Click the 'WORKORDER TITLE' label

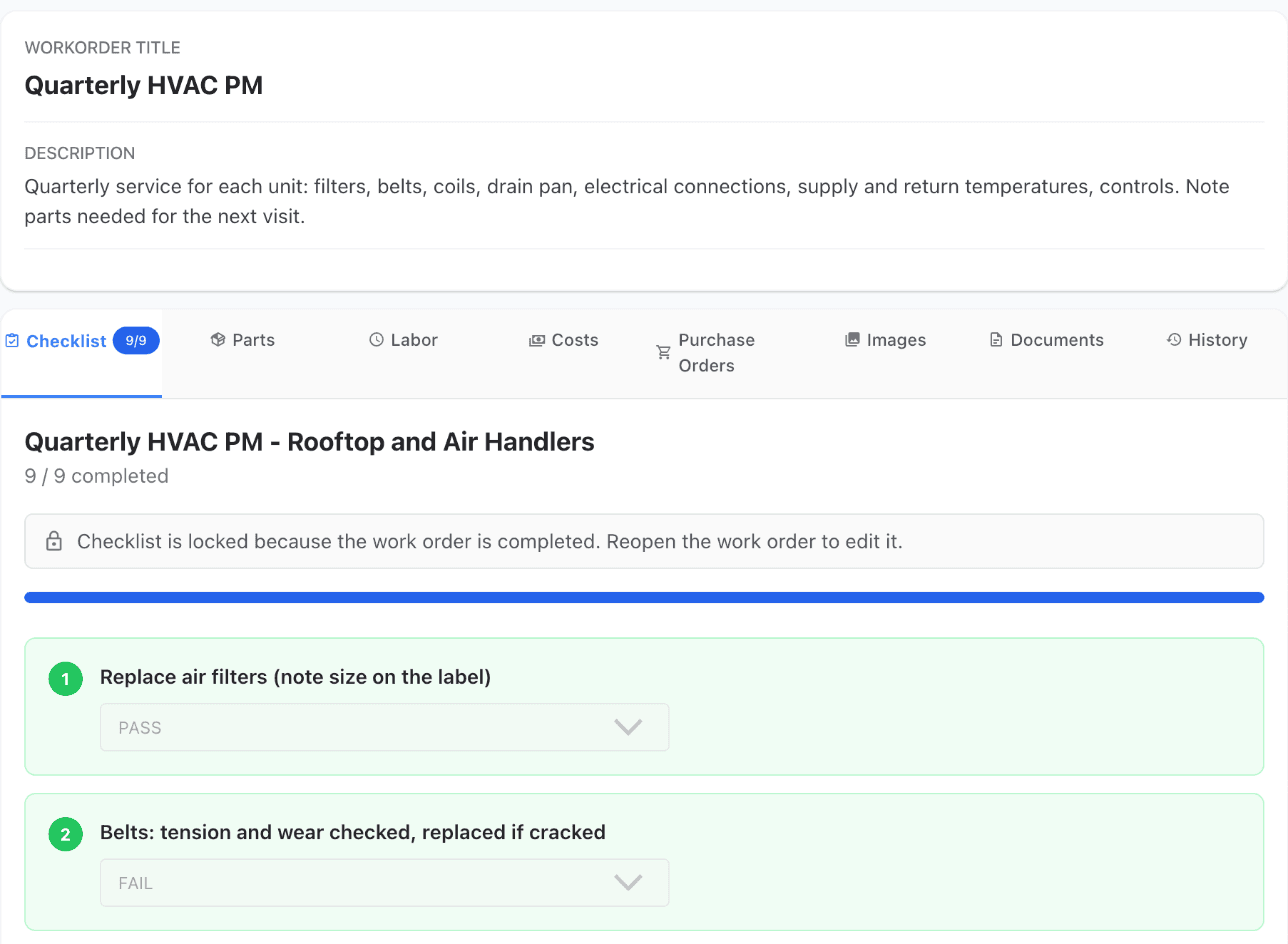[x=102, y=48]
